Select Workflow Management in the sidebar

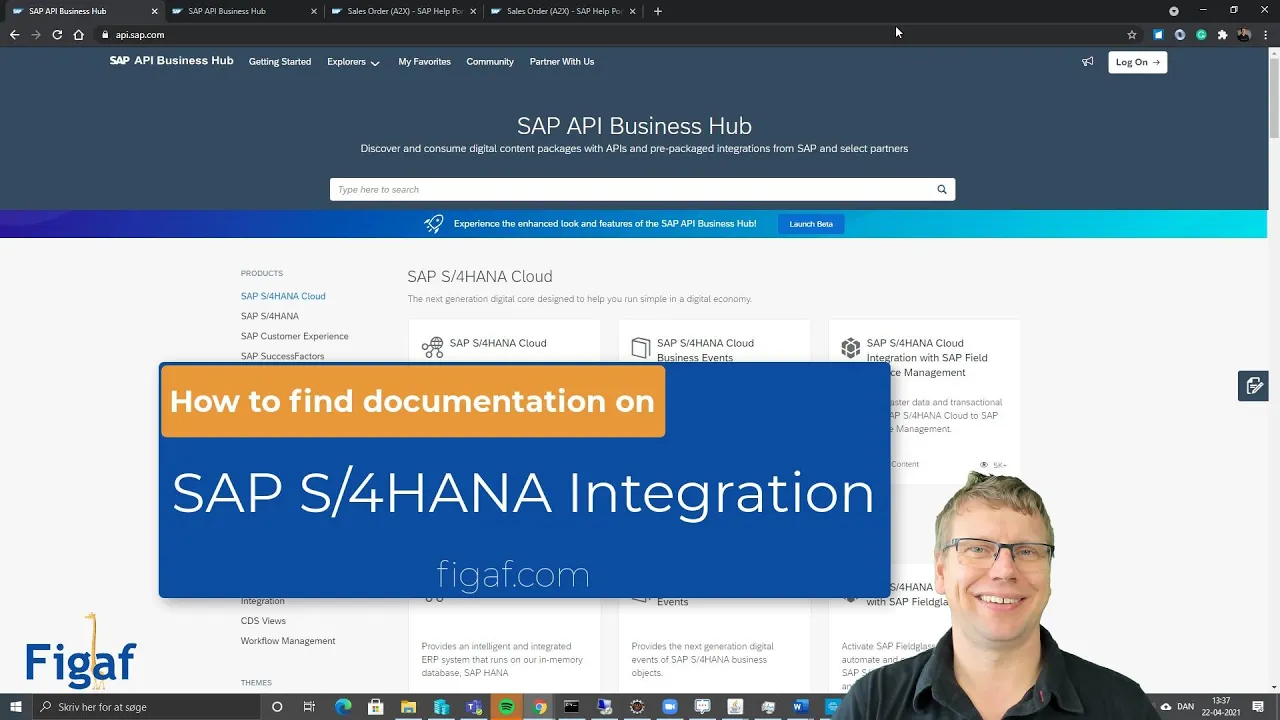(x=288, y=641)
